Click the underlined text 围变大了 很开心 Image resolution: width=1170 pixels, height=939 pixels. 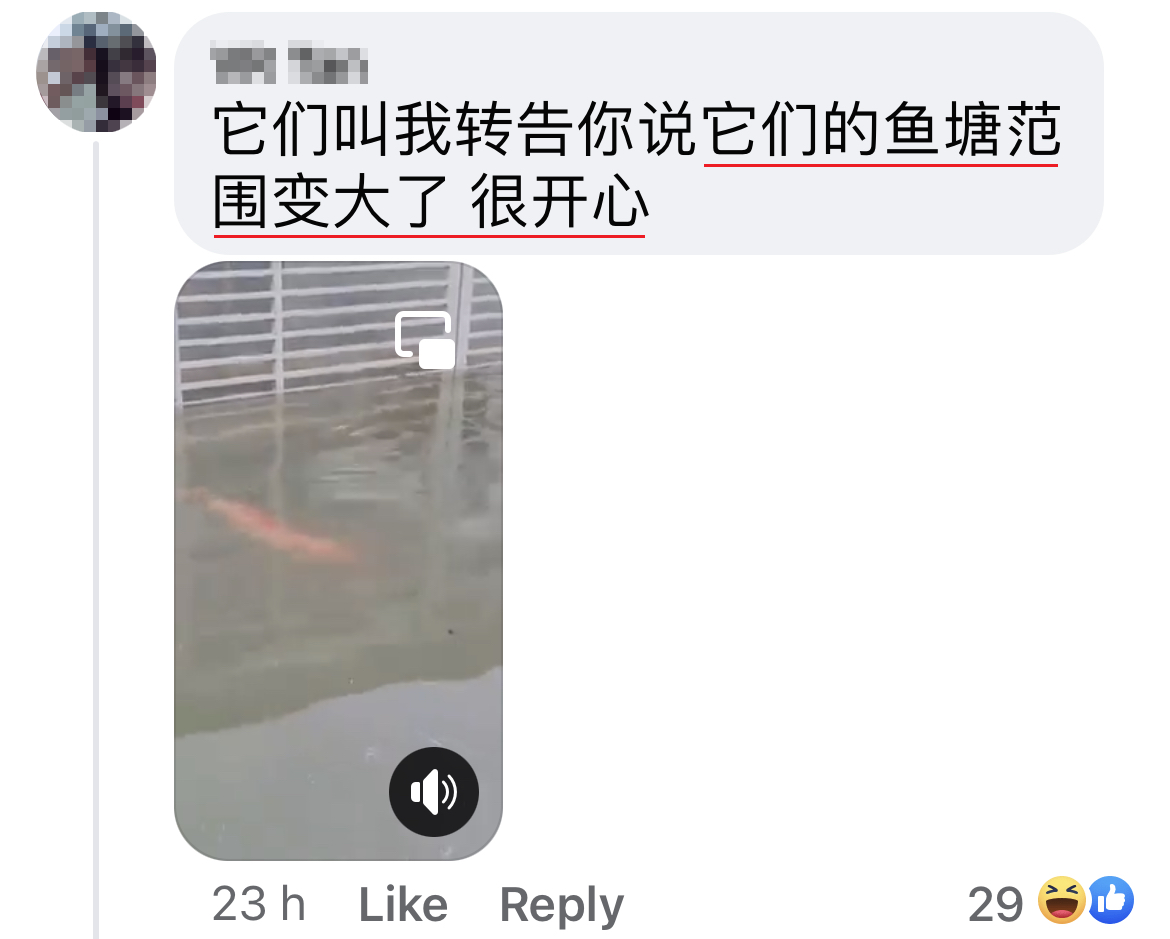tap(430, 202)
